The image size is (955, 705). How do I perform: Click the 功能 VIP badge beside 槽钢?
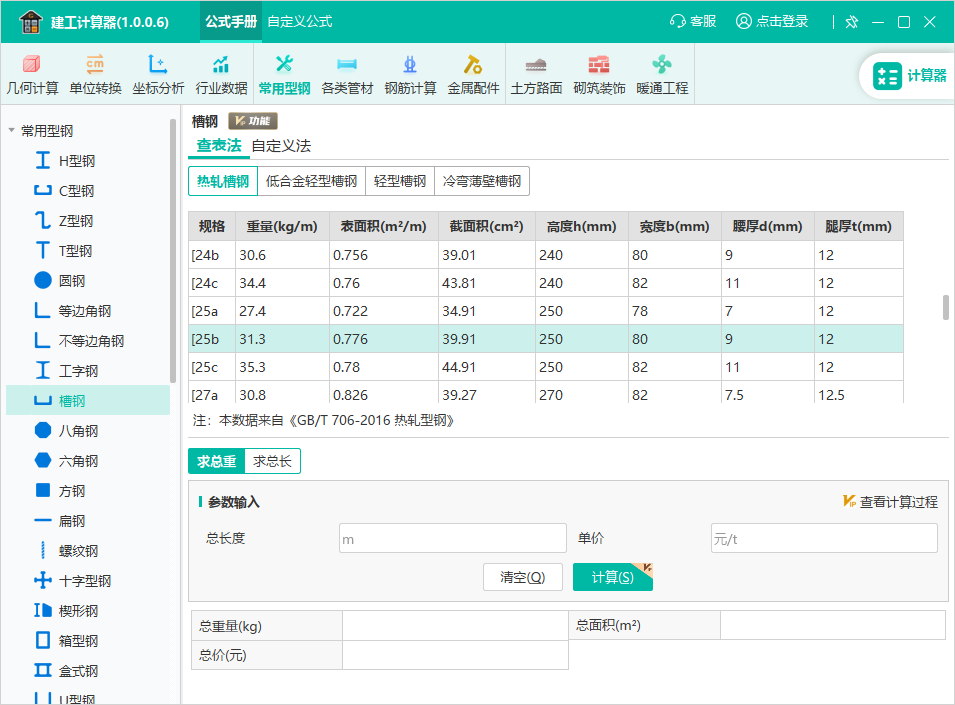(253, 121)
